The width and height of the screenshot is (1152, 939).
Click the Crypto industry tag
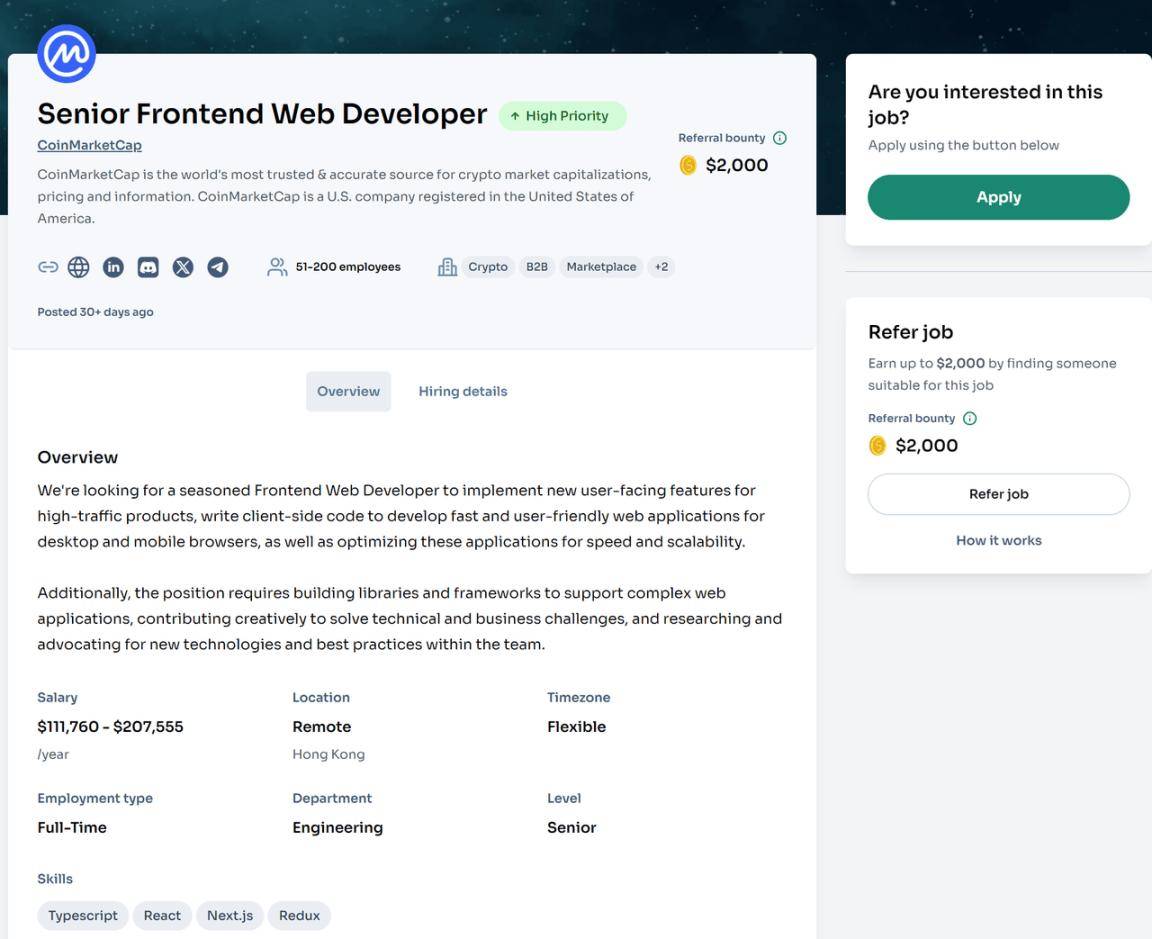(x=488, y=267)
